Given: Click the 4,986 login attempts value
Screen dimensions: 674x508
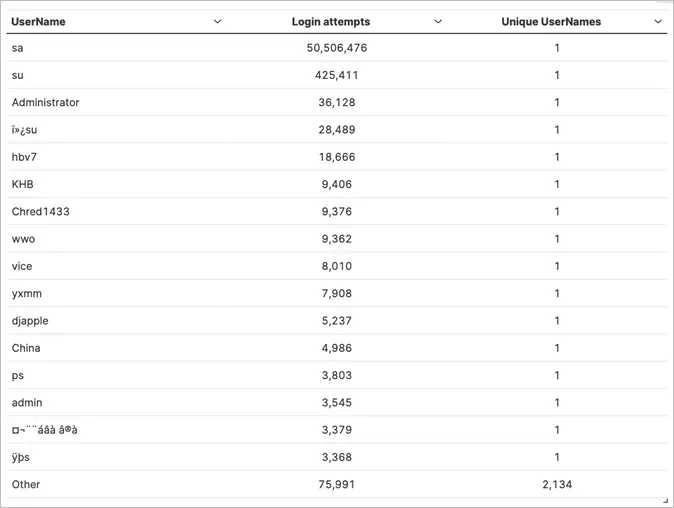Looking at the screenshot, I should tap(337, 348).
